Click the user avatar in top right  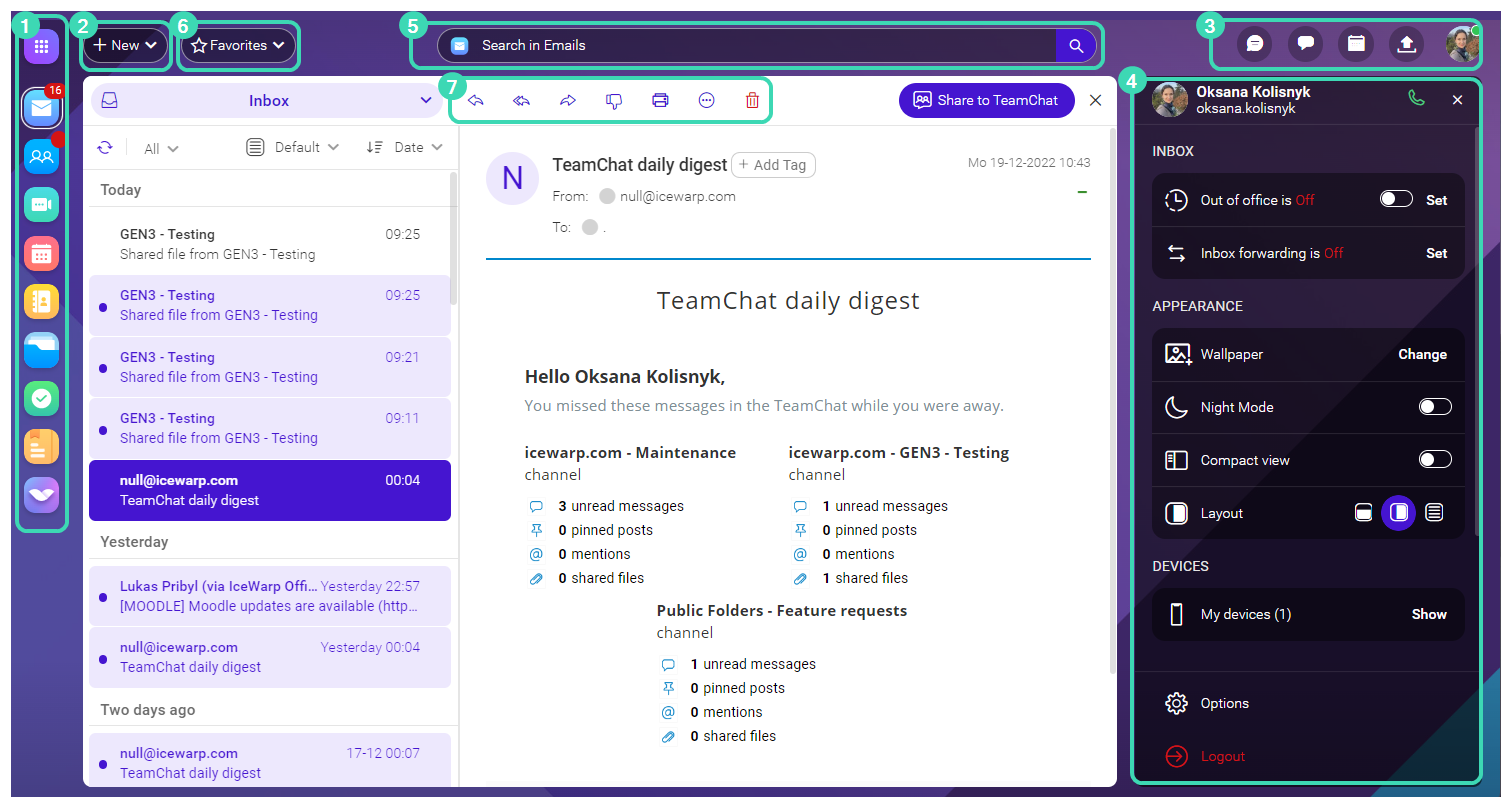pos(1462,44)
